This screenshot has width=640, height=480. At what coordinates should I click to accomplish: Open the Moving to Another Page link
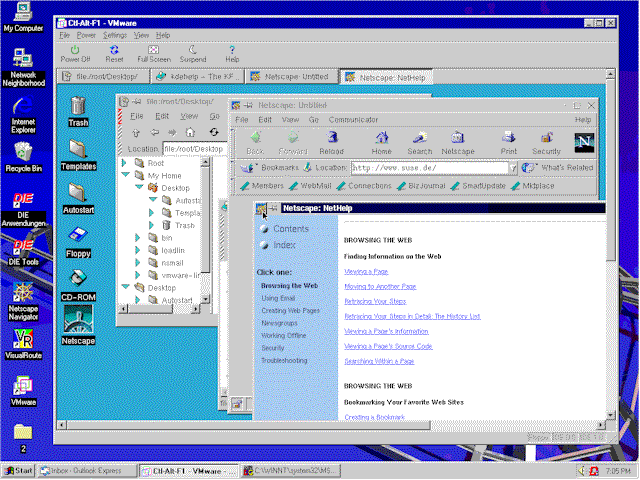[x=380, y=287]
